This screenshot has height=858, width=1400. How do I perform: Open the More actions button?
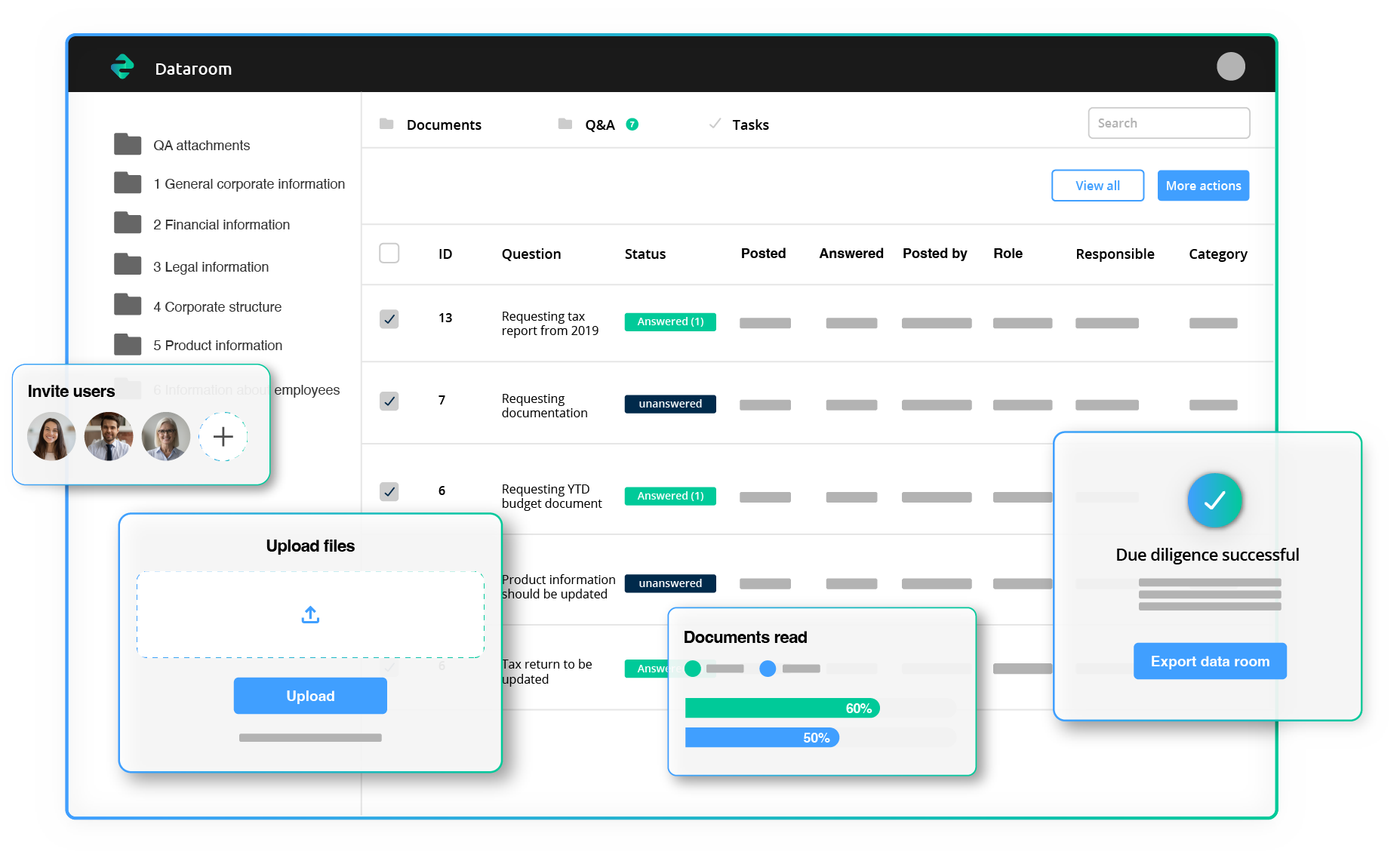1203,186
